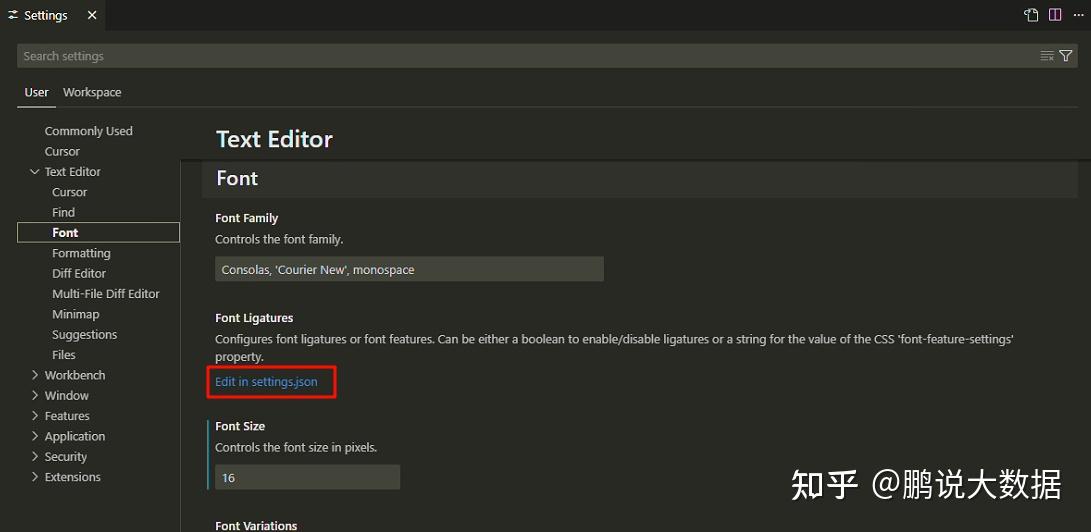Click the Open Settings (JSON) icon
The height and width of the screenshot is (532, 1091).
click(1031, 15)
